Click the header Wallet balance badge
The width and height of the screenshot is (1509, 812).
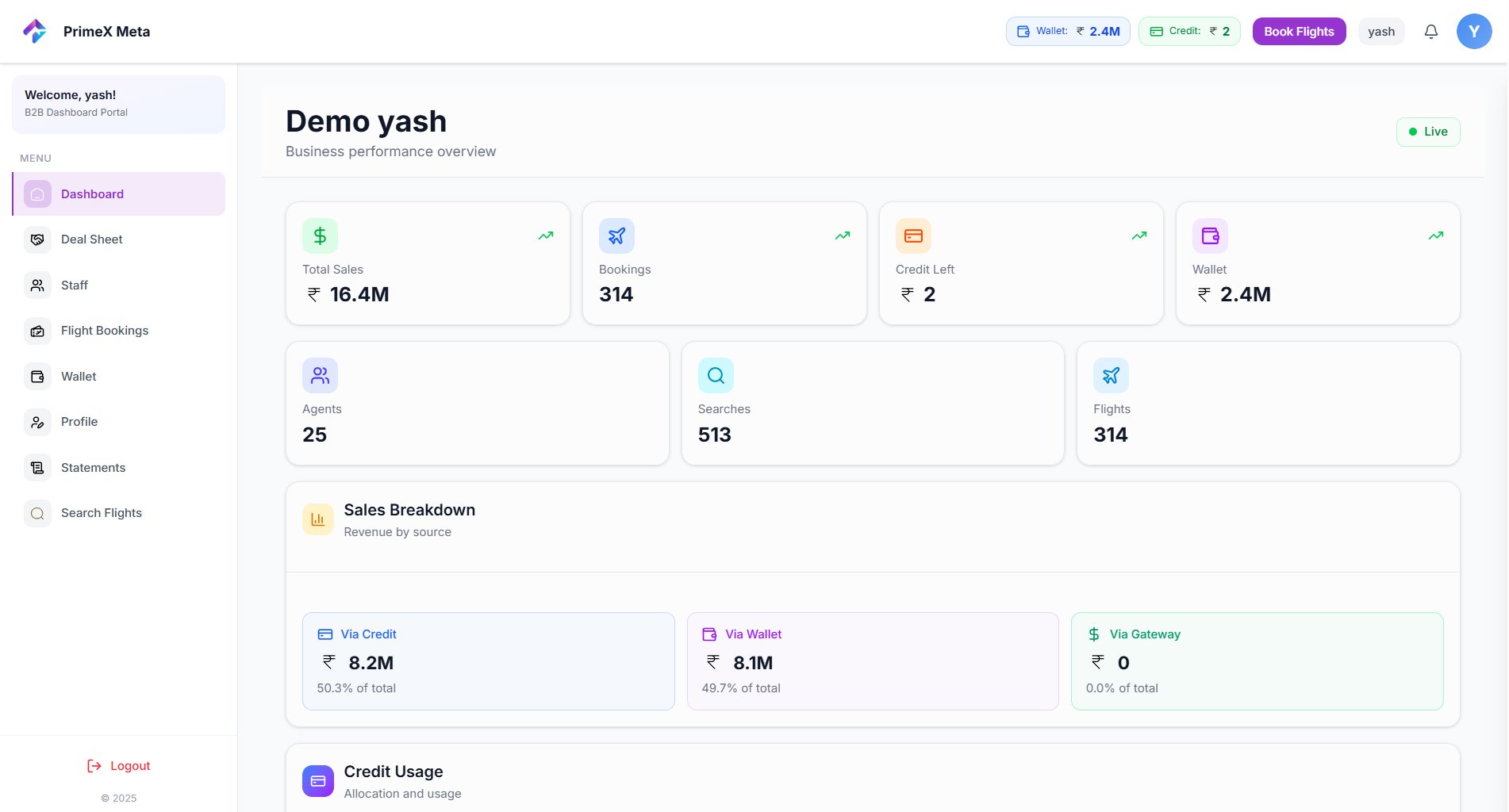[1068, 32]
